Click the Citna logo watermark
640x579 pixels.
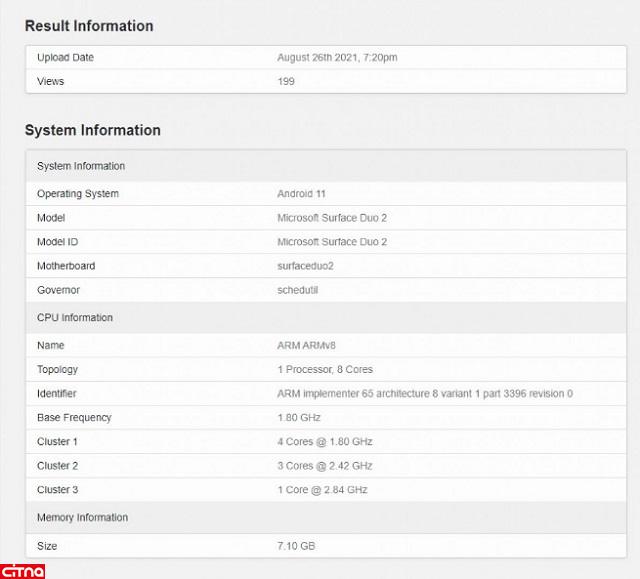[x=23, y=570]
